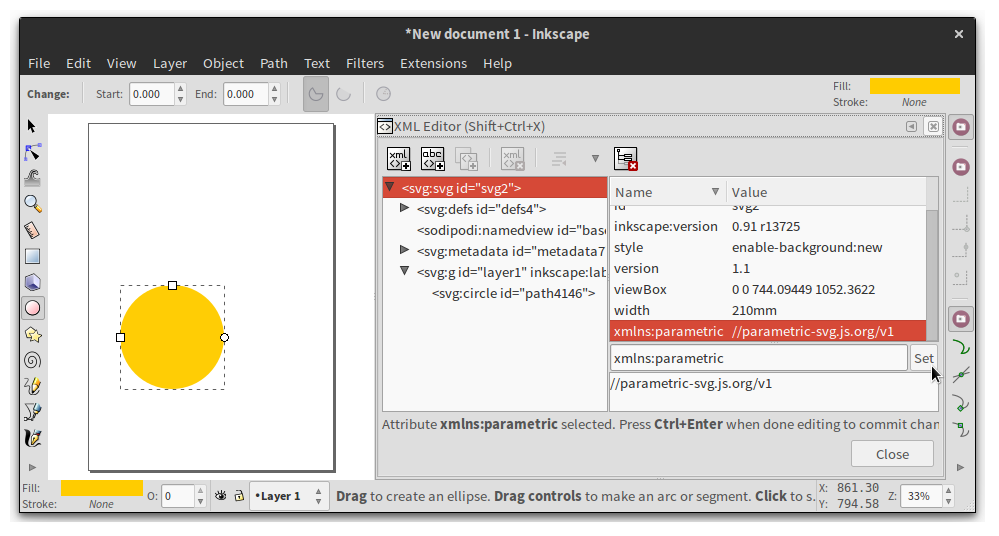Collapse the svg:g id="layer1" node

click(x=404, y=271)
